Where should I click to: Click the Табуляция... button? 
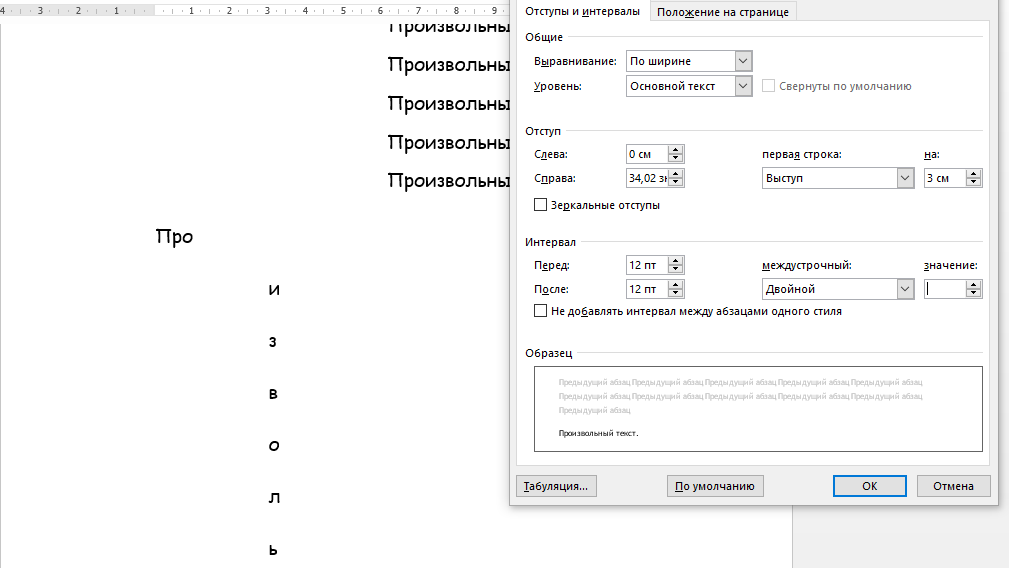(556, 486)
